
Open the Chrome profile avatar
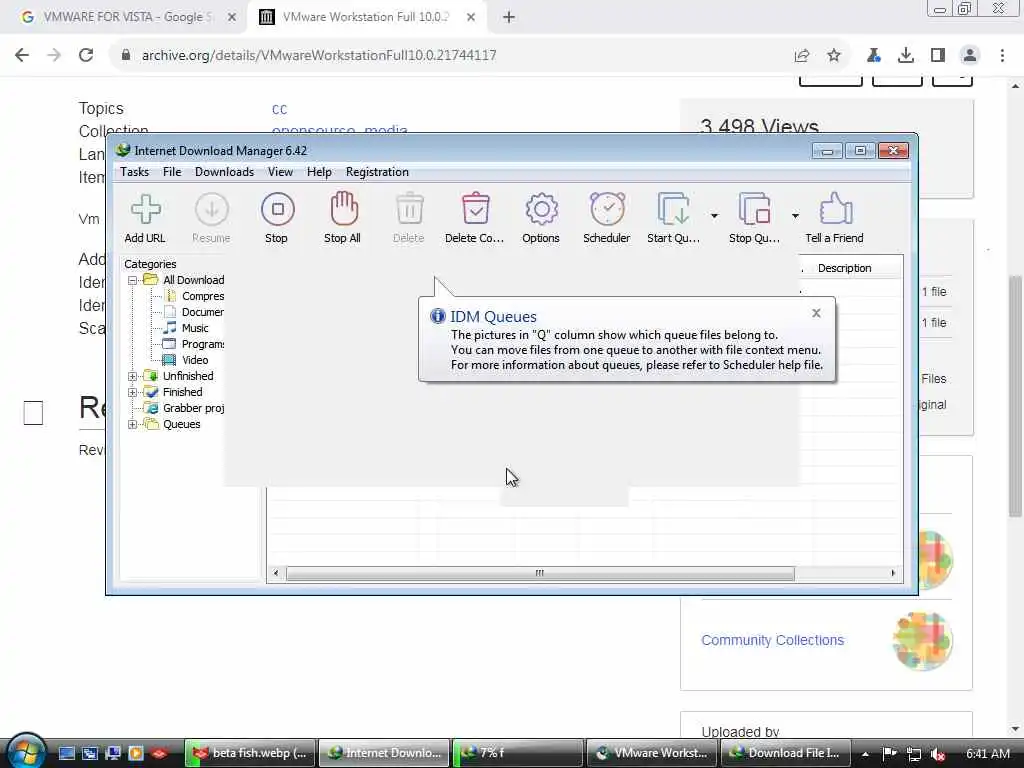click(970, 56)
